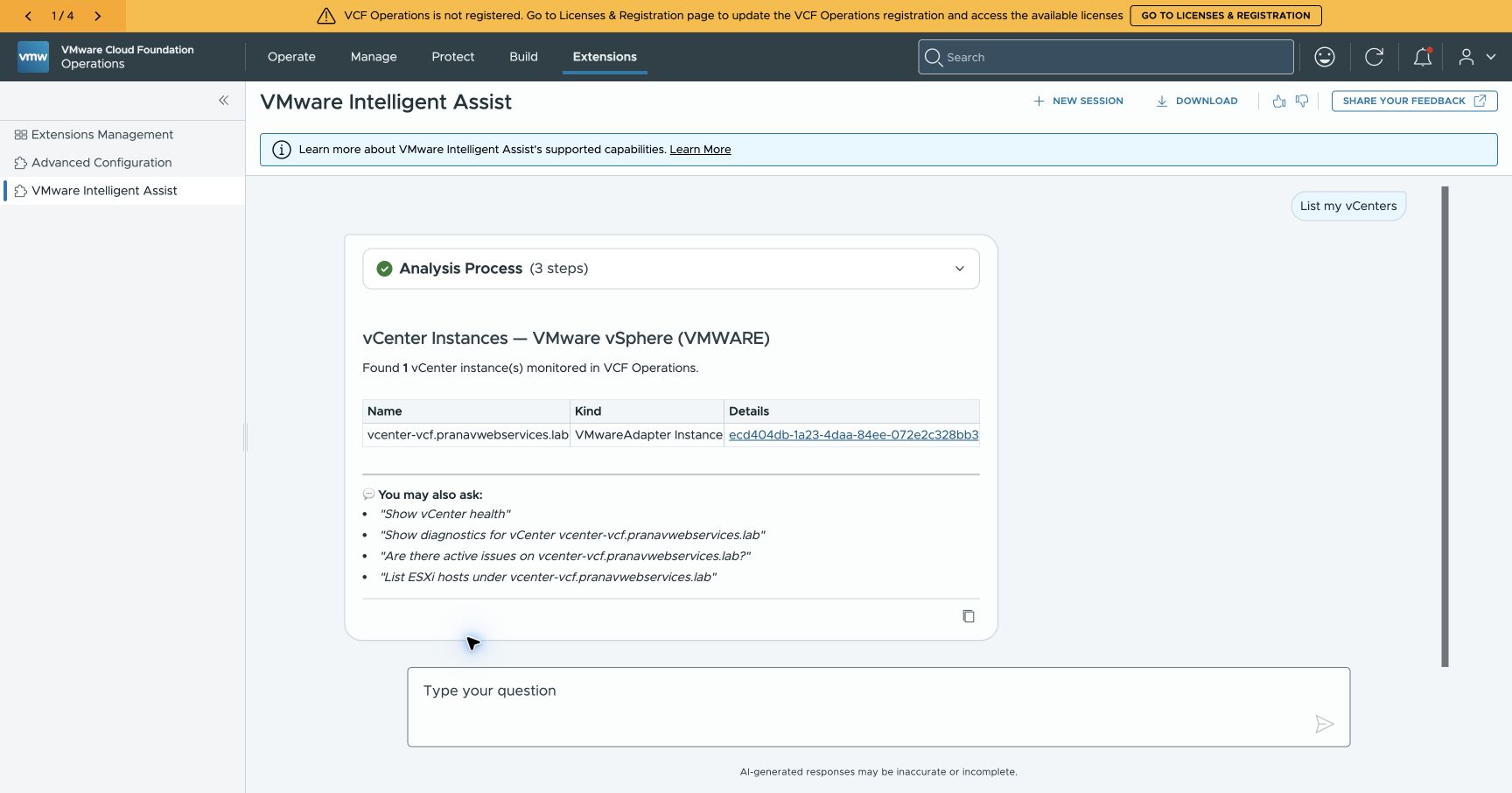This screenshot has width=1512, height=793.
Task: Open the smiley feedback icon in header
Action: (x=1325, y=57)
